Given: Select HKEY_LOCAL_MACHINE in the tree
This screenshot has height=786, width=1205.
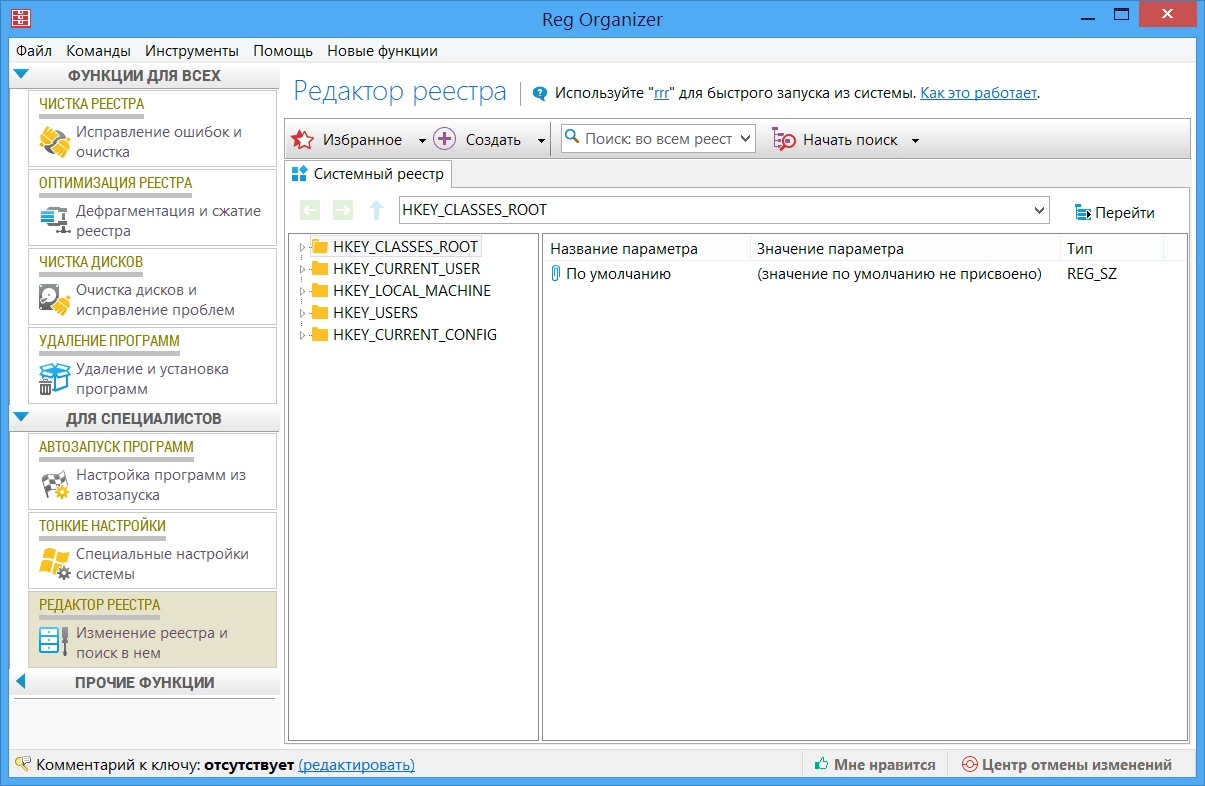Looking at the screenshot, I should [412, 291].
